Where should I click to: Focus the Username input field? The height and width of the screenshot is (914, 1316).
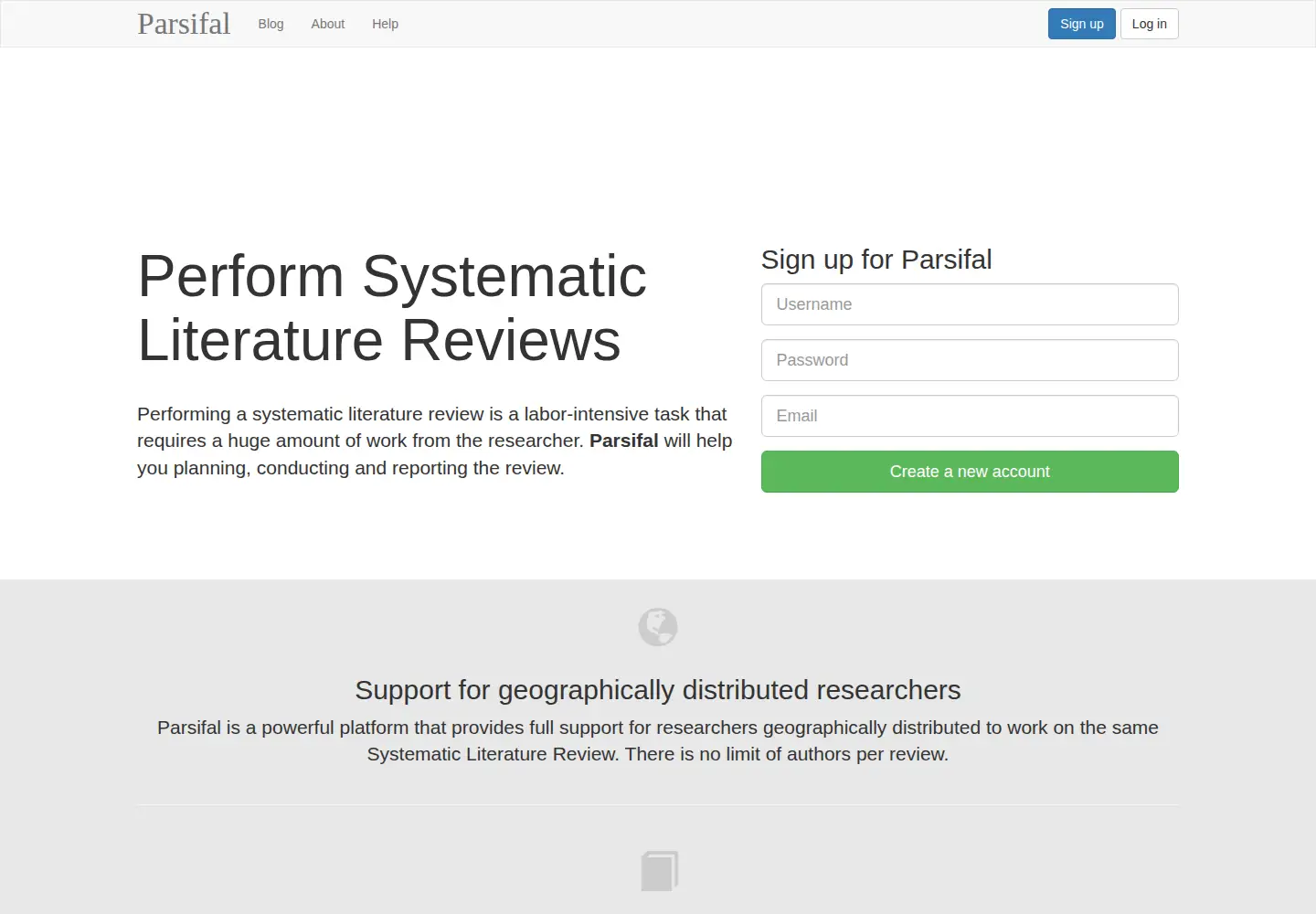(x=970, y=304)
